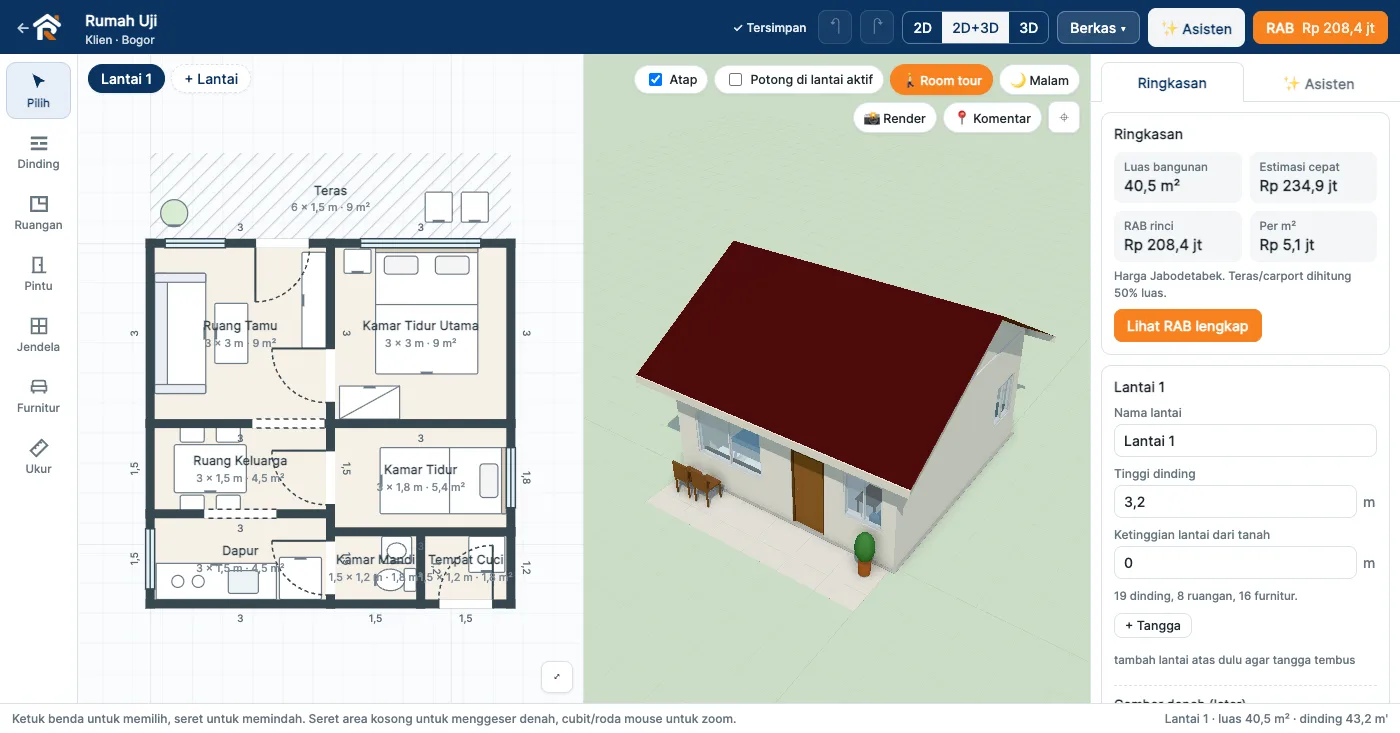
Task: Open the Asisten button in the header
Action: 1196,28
